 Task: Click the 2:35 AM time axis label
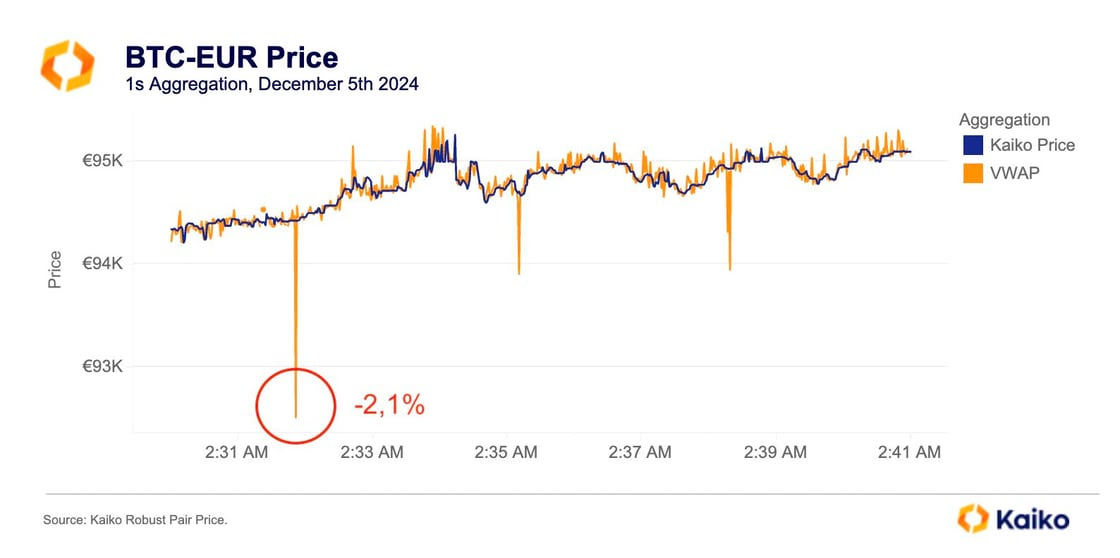click(x=506, y=452)
